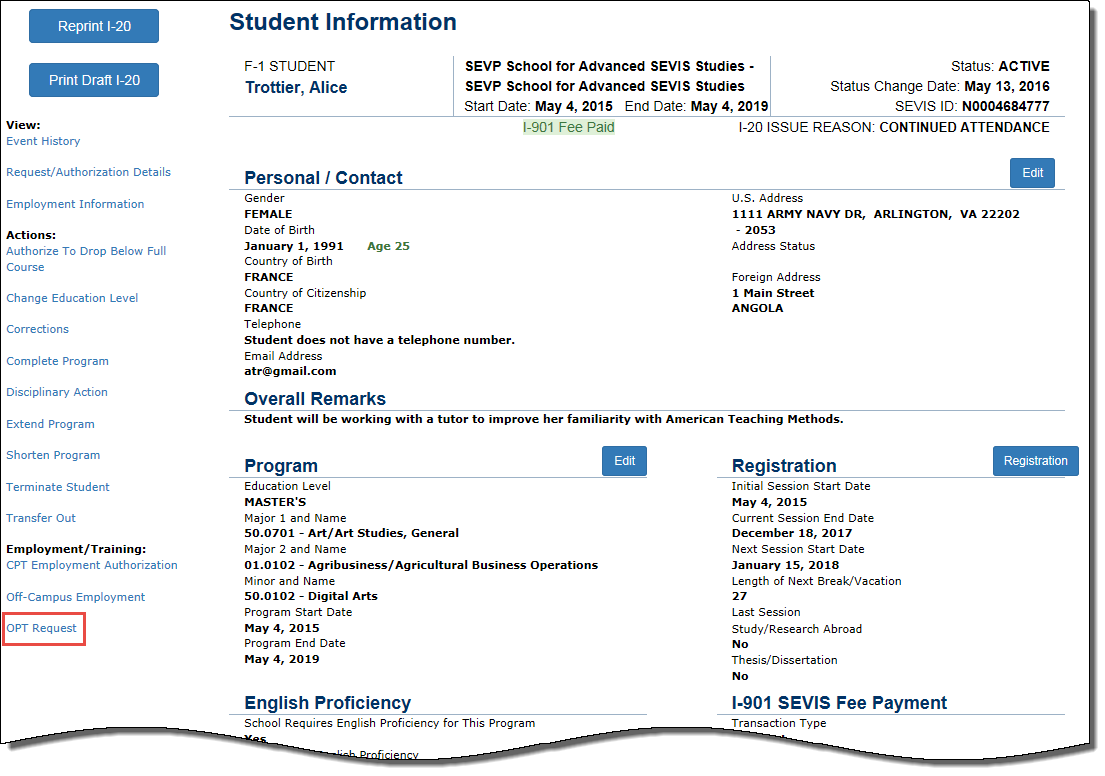Screen dimensions: 1105x776
Task: Open the OPT Request link
Action: coord(42,628)
